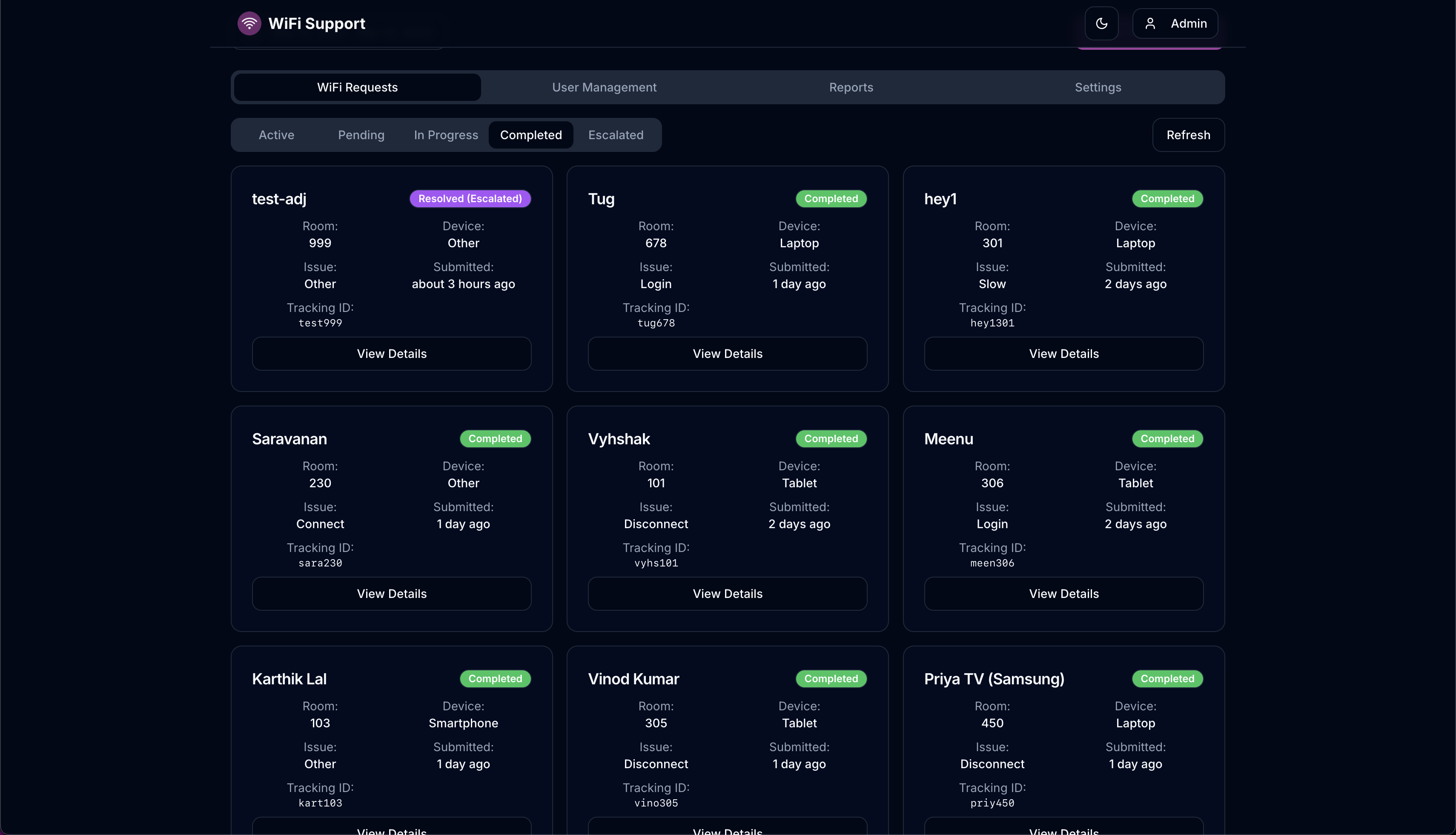
Task: Click the Admin user profile icon
Action: click(x=1149, y=23)
